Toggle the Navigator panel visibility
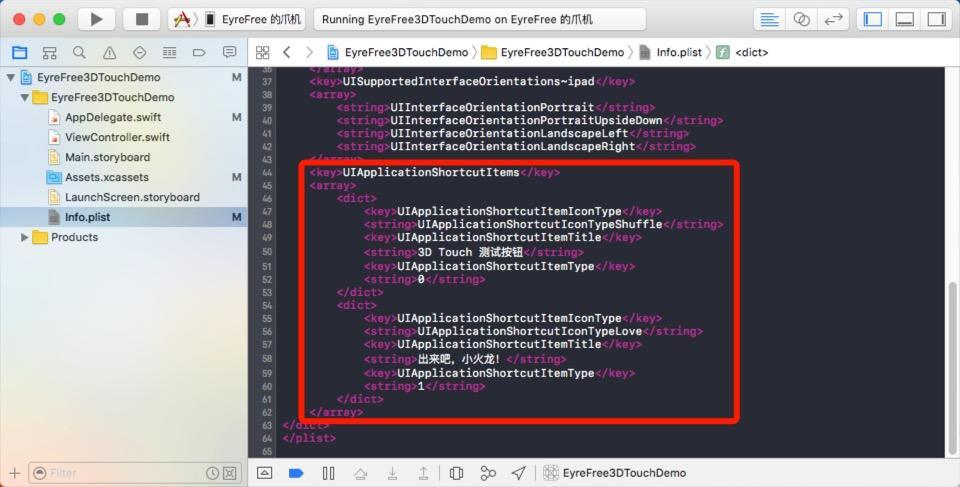This screenshot has width=960, height=487. click(872, 19)
